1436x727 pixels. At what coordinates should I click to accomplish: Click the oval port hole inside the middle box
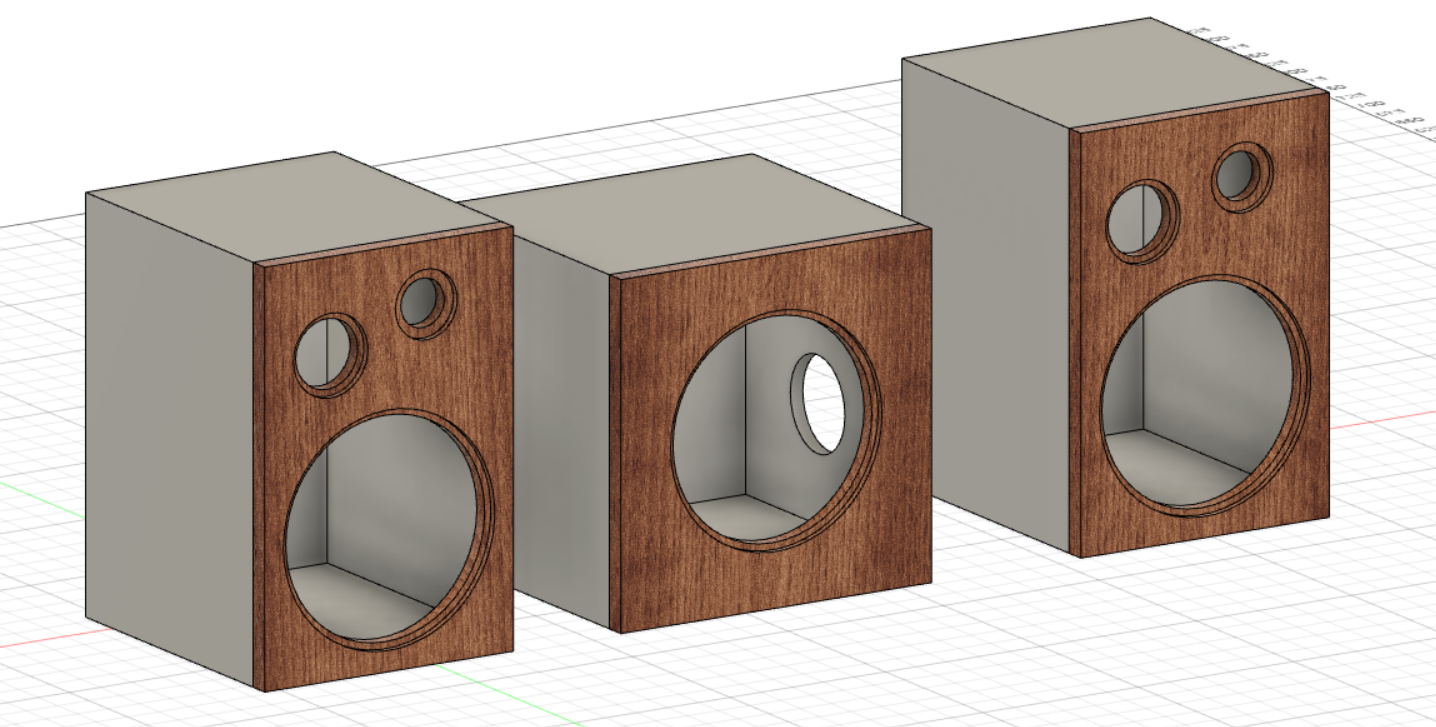click(x=818, y=402)
